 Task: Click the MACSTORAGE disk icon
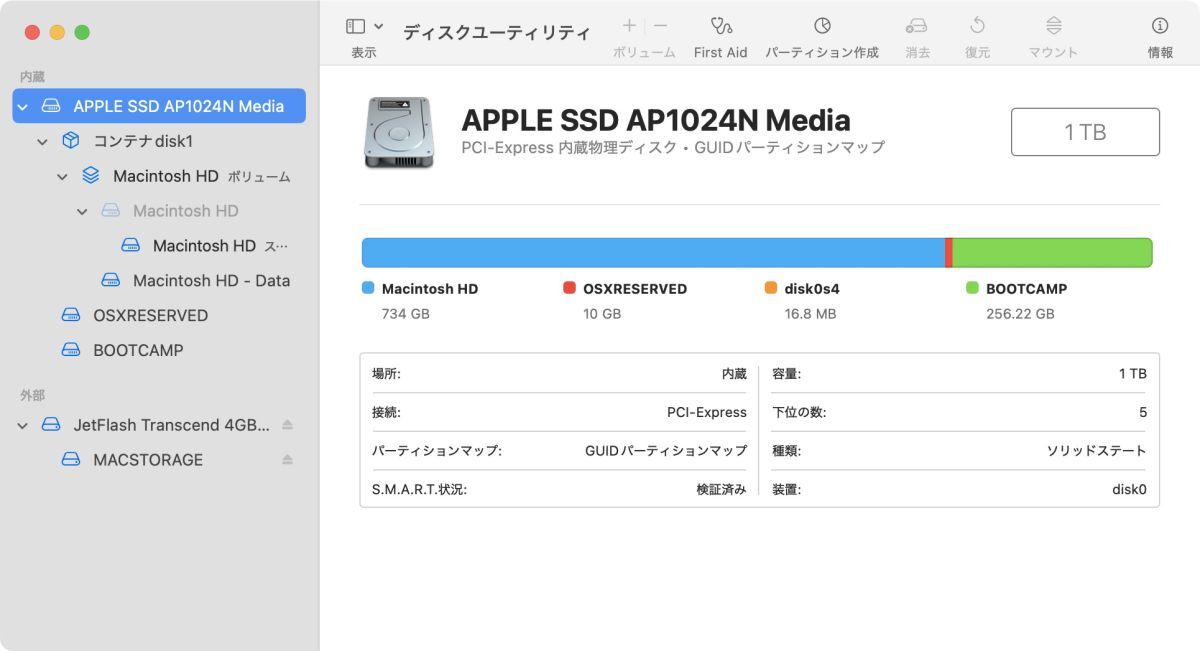click(71, 460)
